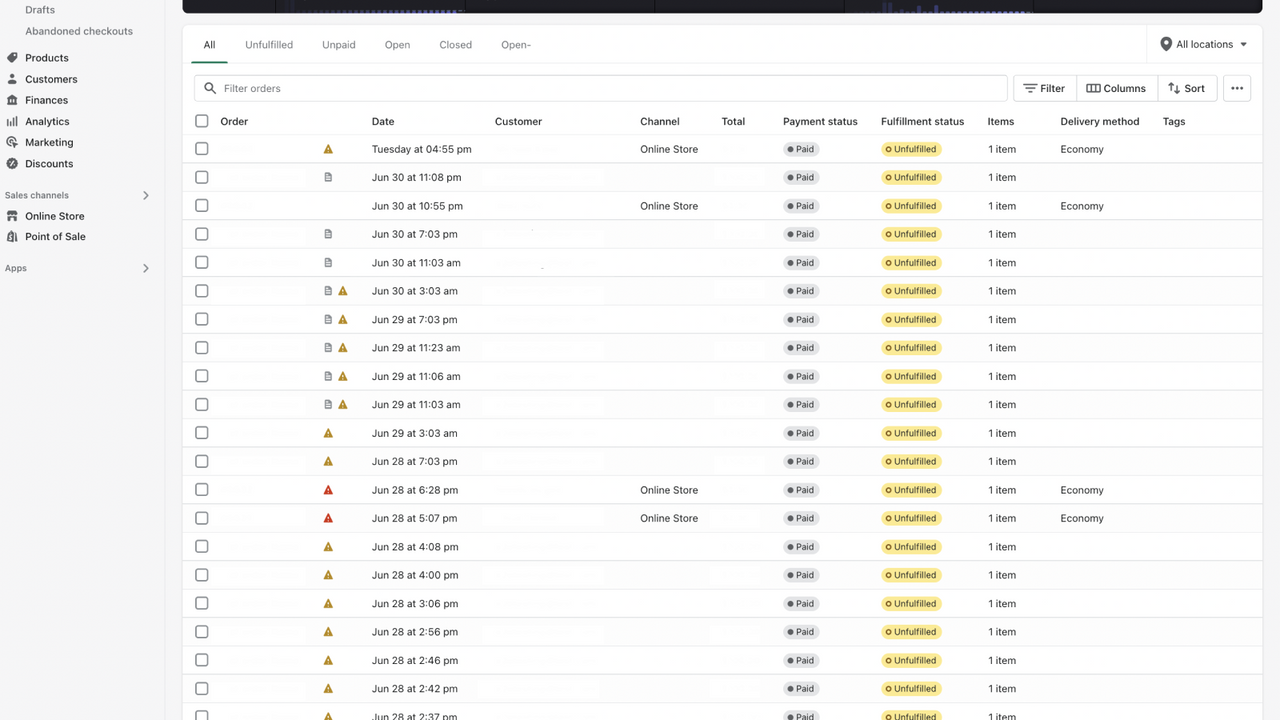Check the checkbox on the Jun 29 3:03 am order
Screen dimensions: 1280x720
coord(201,433)
